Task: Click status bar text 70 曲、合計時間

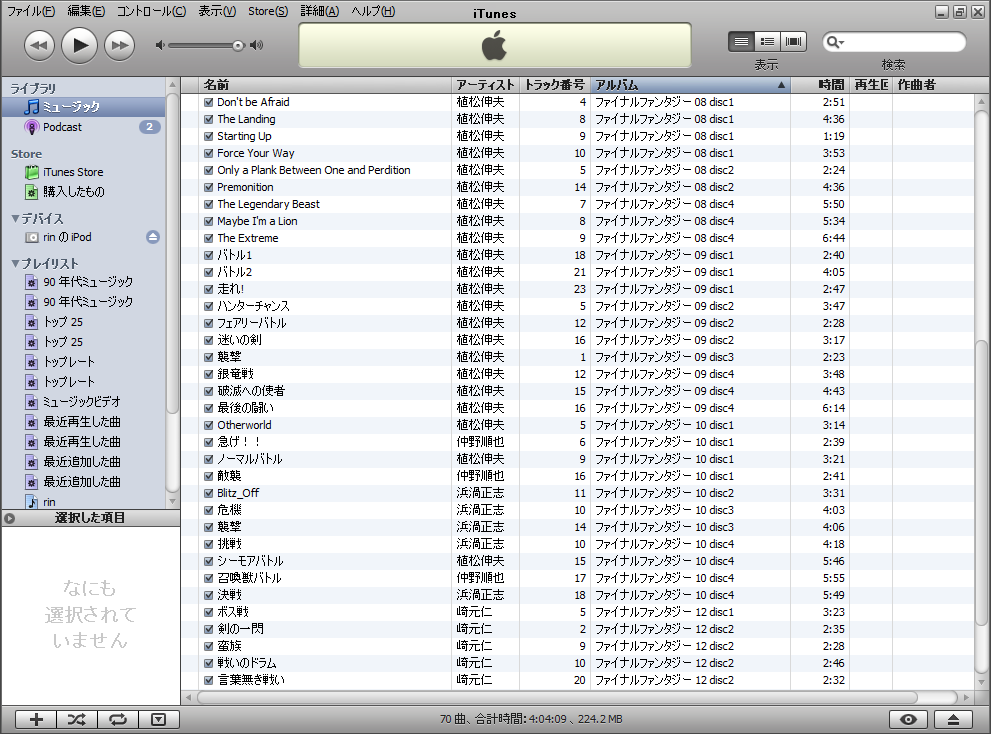Action: pyautogui.click(x=531, y=719)
